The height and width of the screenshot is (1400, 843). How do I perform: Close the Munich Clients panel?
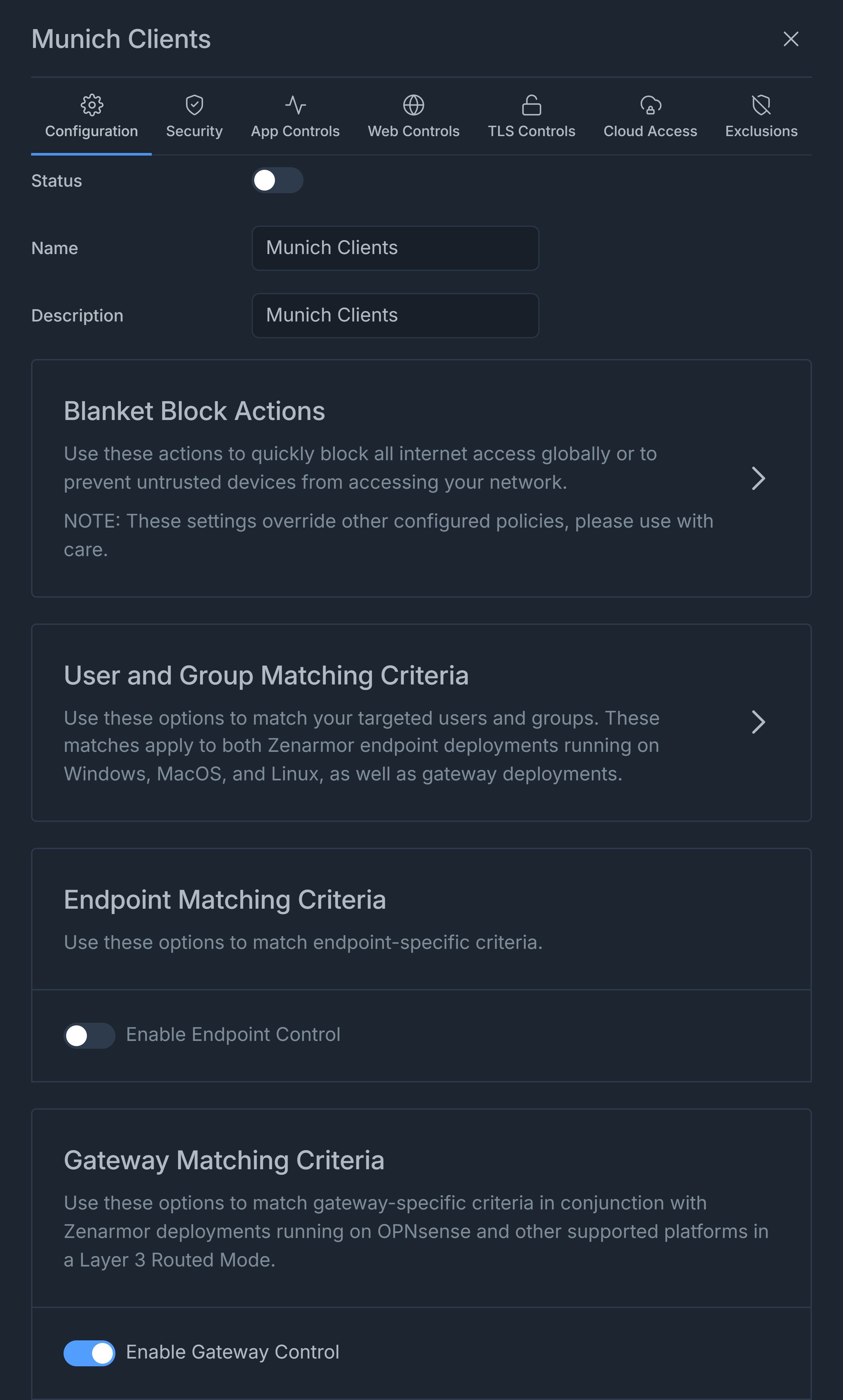(791, 39)
